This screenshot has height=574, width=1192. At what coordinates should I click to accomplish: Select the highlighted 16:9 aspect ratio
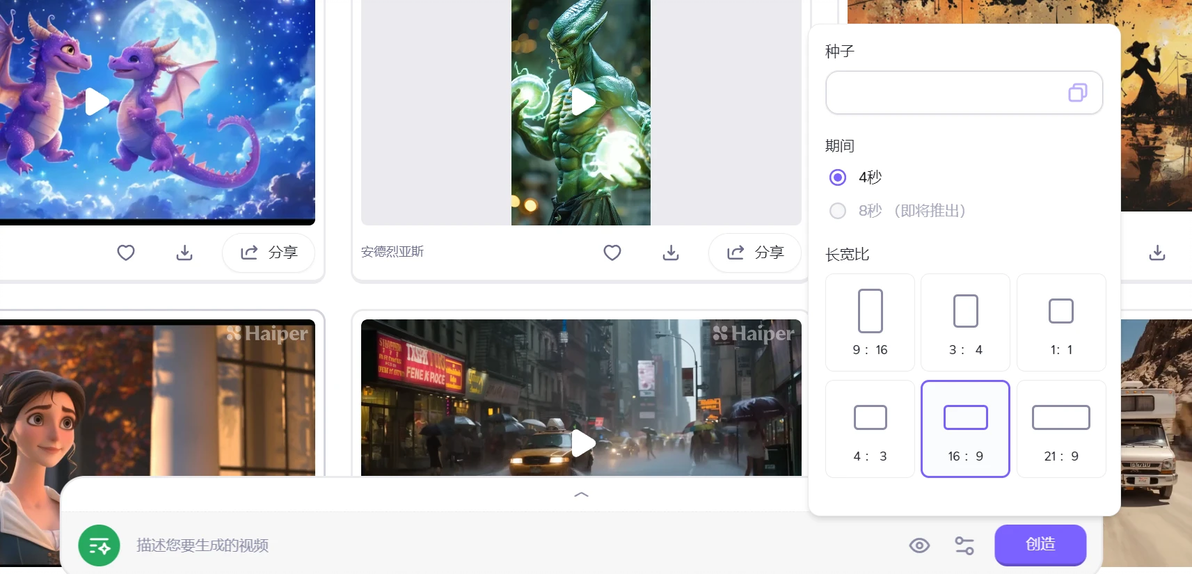click(x=965, y=429)
